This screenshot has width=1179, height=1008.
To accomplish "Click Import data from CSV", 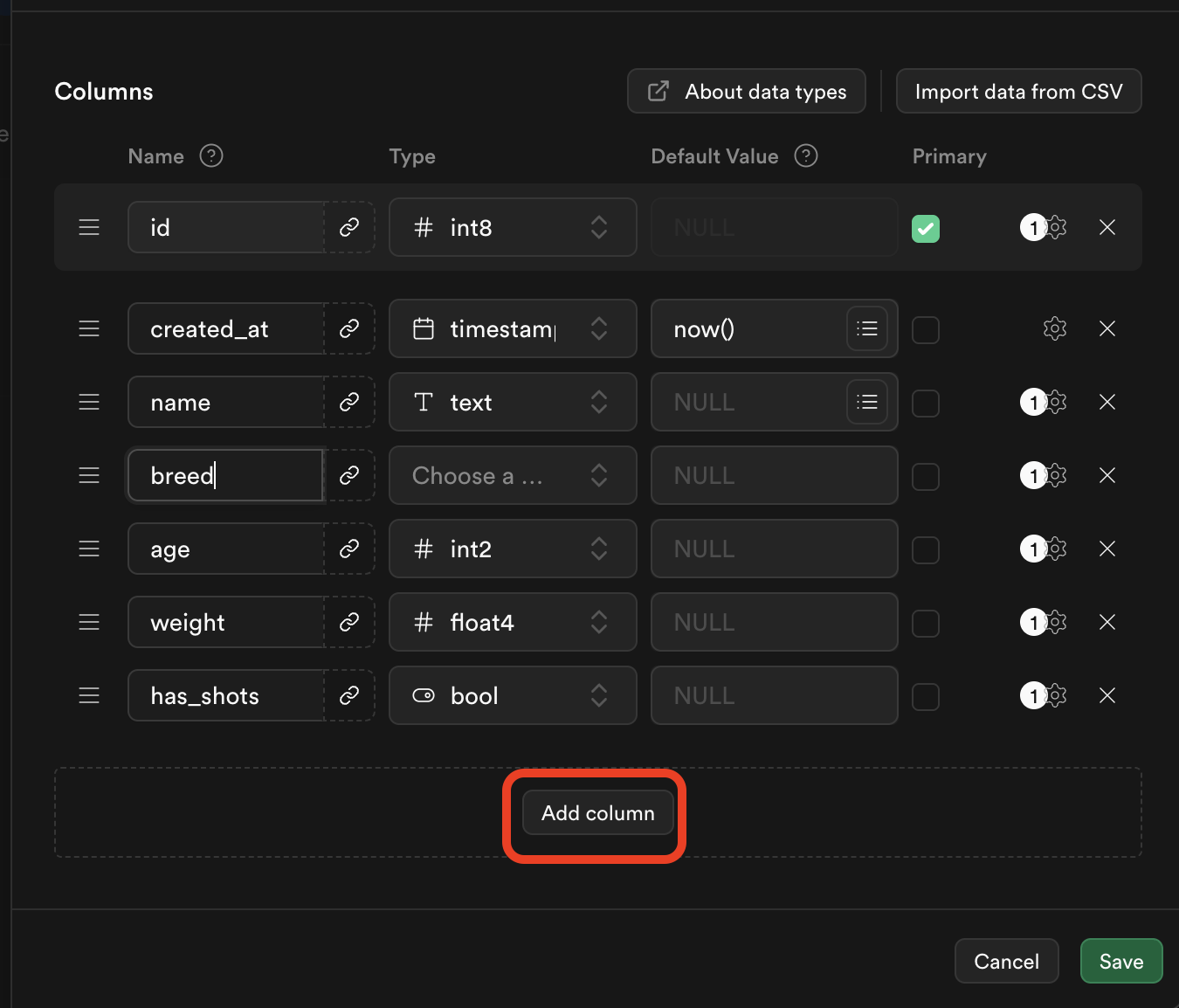I will pyautogui.click(x=1018, y=91).
